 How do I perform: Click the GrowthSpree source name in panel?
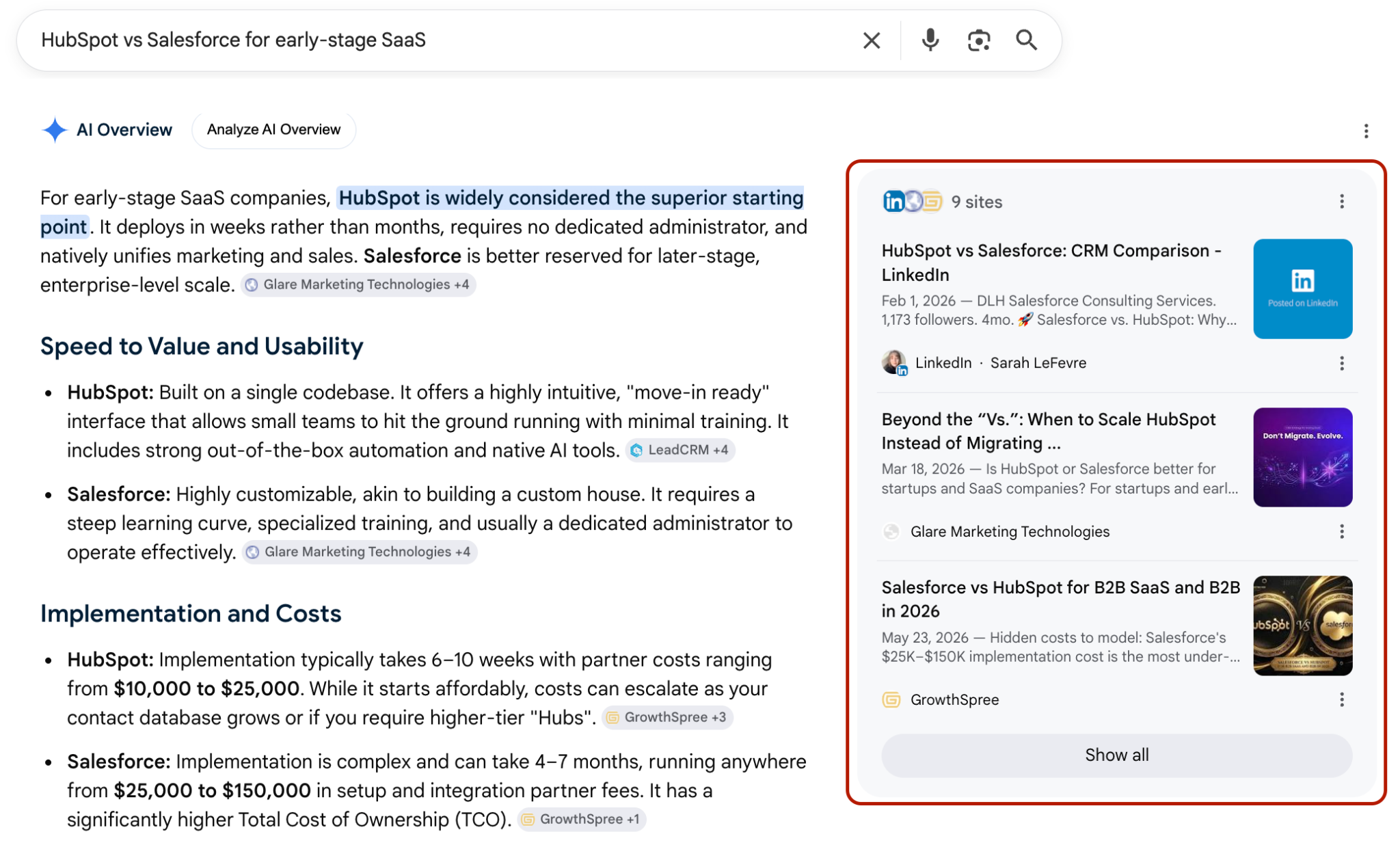[954, 699]
